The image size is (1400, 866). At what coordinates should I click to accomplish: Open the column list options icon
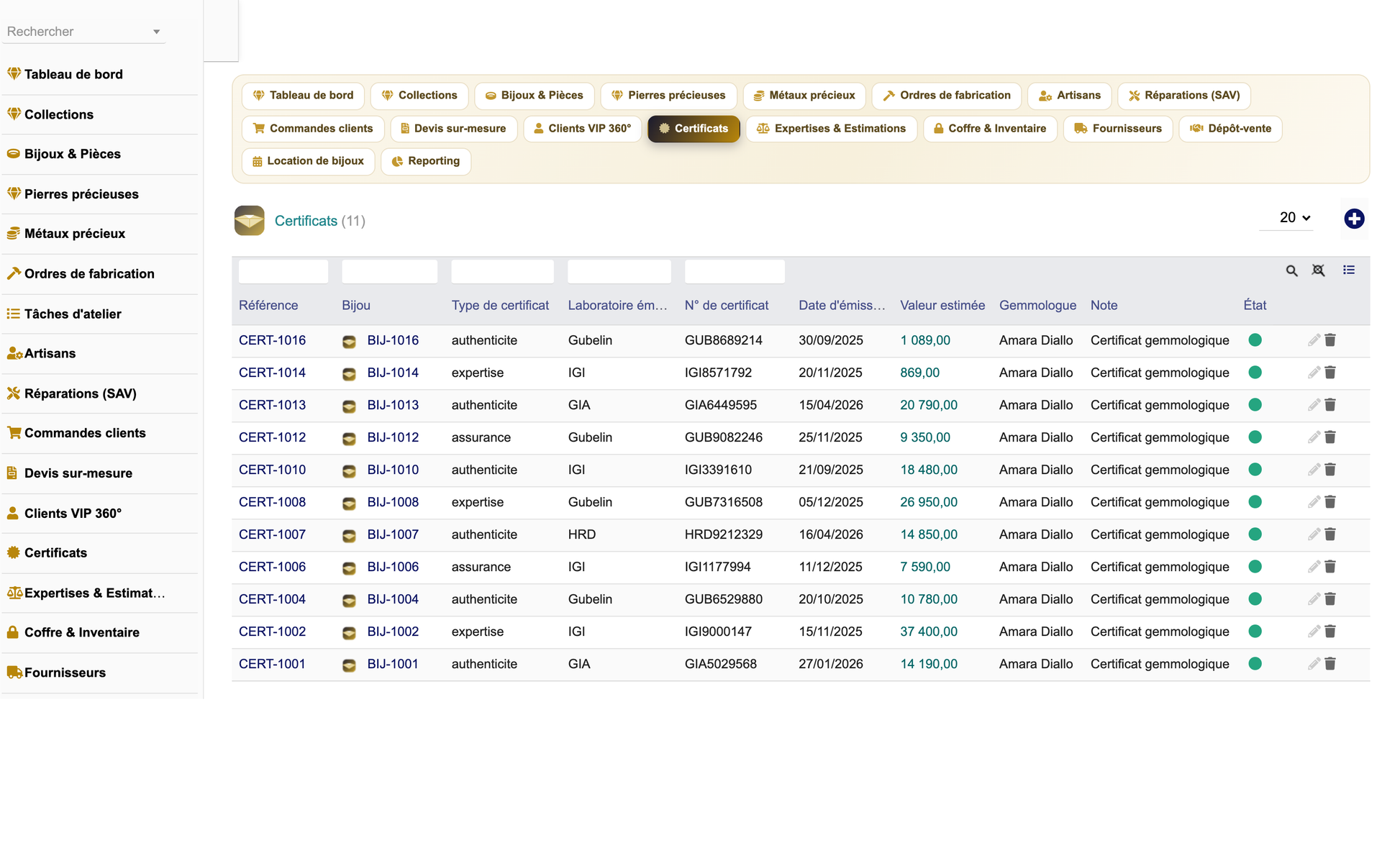point(1349,270)
